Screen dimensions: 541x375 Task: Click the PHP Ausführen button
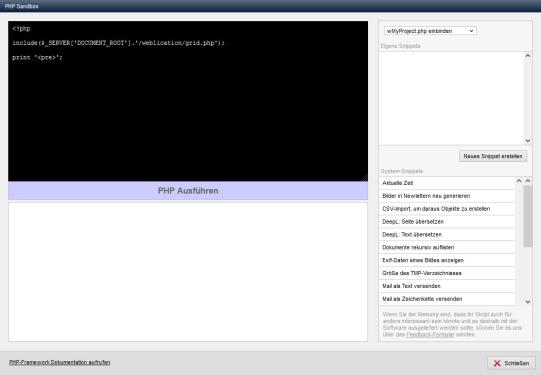[188, 191]
